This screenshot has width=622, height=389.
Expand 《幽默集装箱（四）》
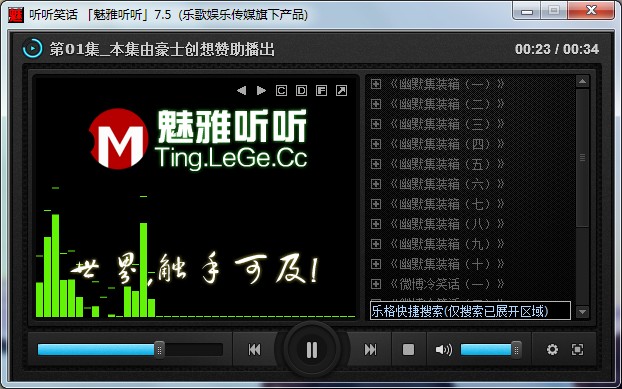376,144
